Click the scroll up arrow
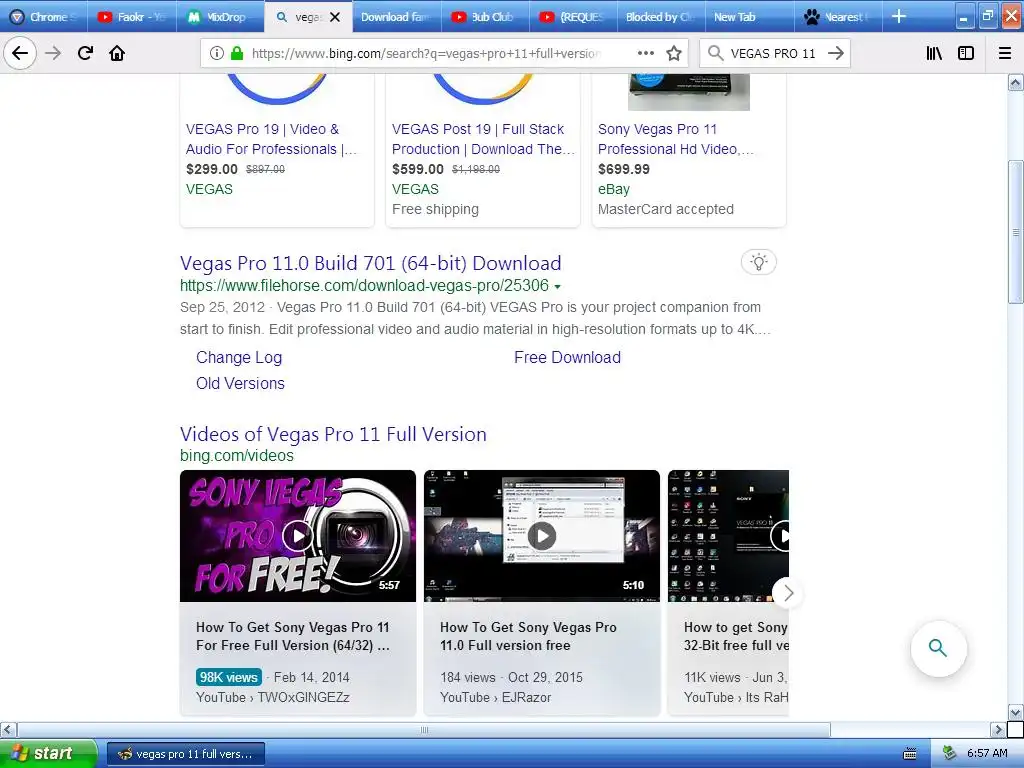This screenshot has height=768, width=1024. [x=1016, y=82]
